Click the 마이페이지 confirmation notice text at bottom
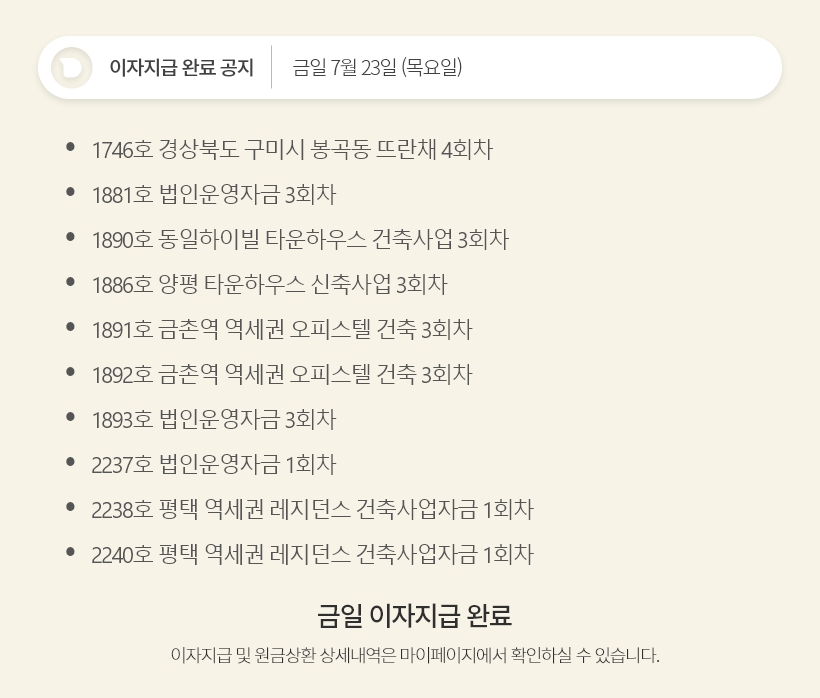The height and width of the screenshot is (698, 820). pyautogui.click(x=415, y=657)
